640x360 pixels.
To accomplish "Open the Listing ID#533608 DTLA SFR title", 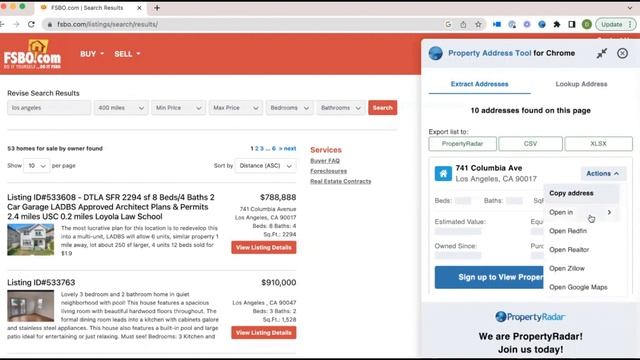I will (111, 207).
